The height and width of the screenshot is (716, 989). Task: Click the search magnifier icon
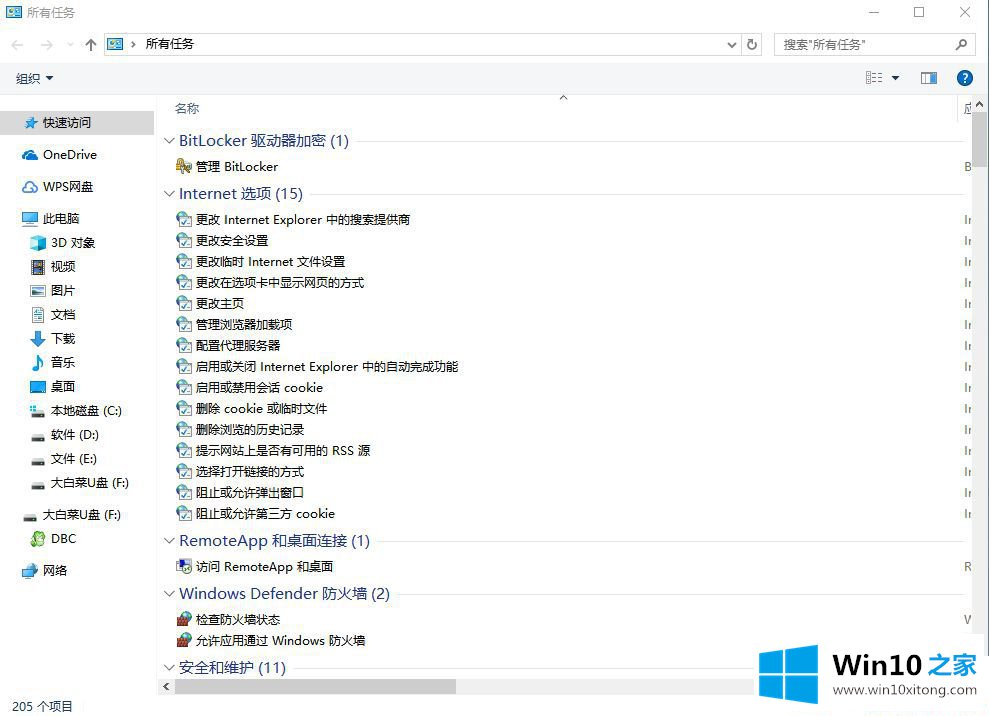[961, 44]
